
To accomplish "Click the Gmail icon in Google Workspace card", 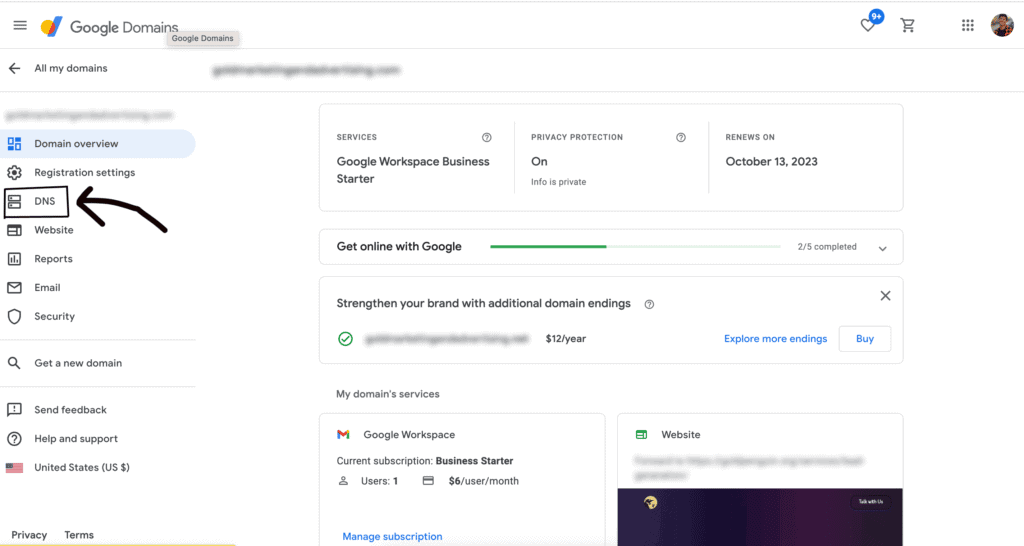I will click(344, 434).
